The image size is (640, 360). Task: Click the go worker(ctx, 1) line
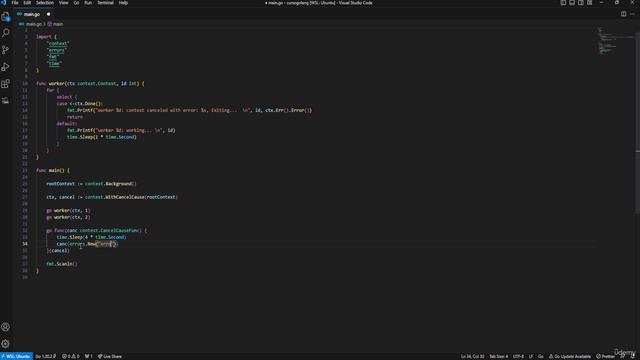[68, 210]
